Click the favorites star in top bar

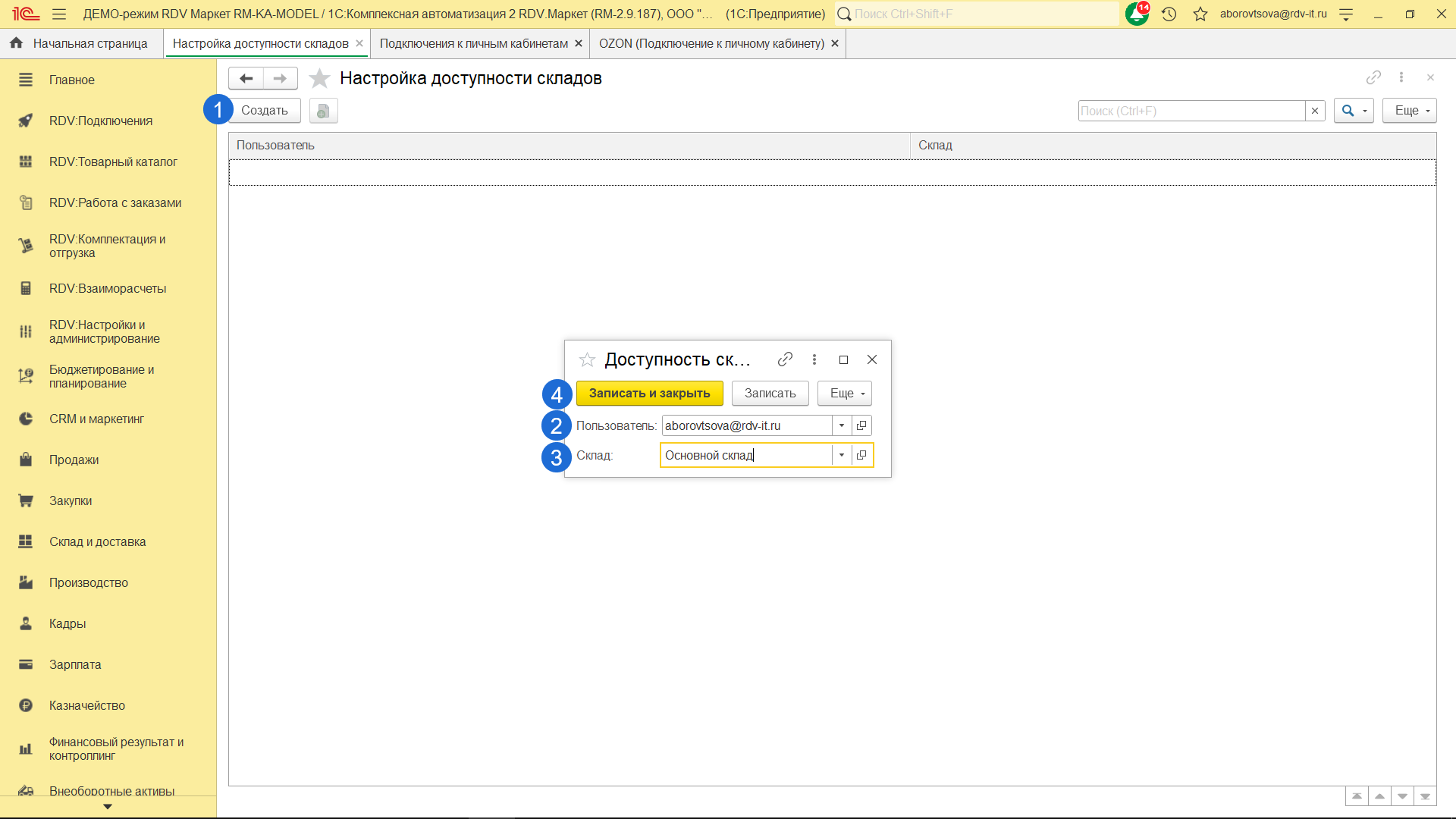[1200, 14]
